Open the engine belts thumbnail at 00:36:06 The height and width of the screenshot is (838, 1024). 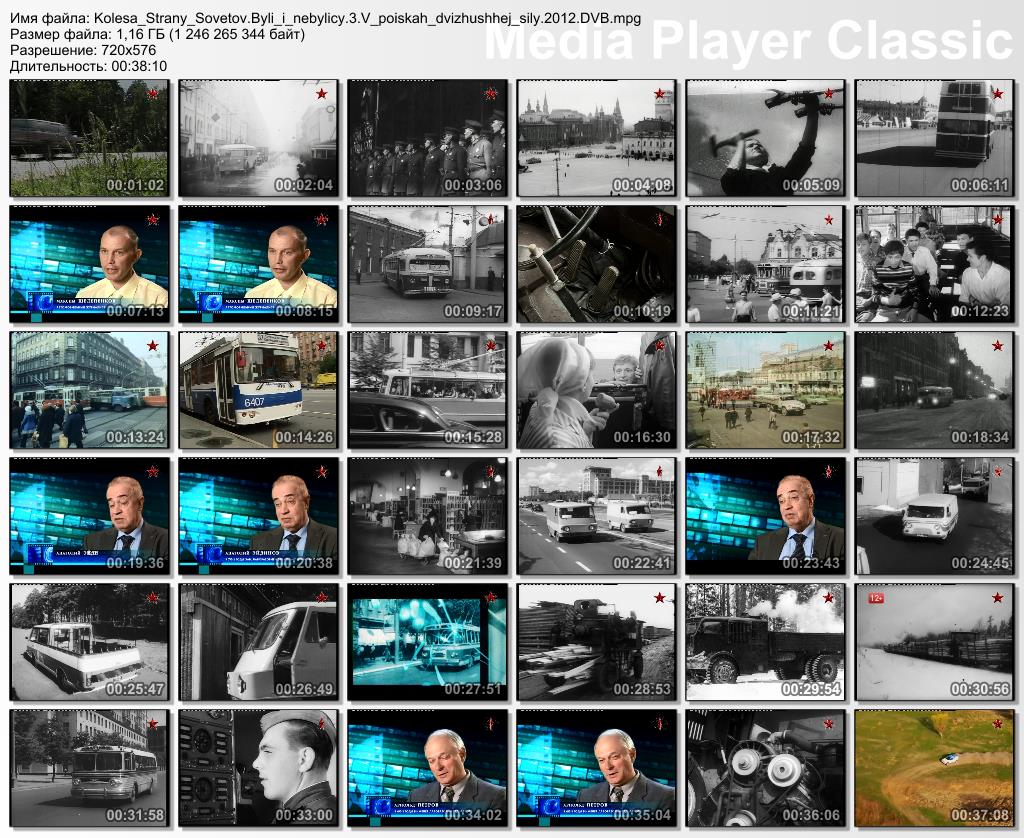pyautogui.click(x=766, y=769)
